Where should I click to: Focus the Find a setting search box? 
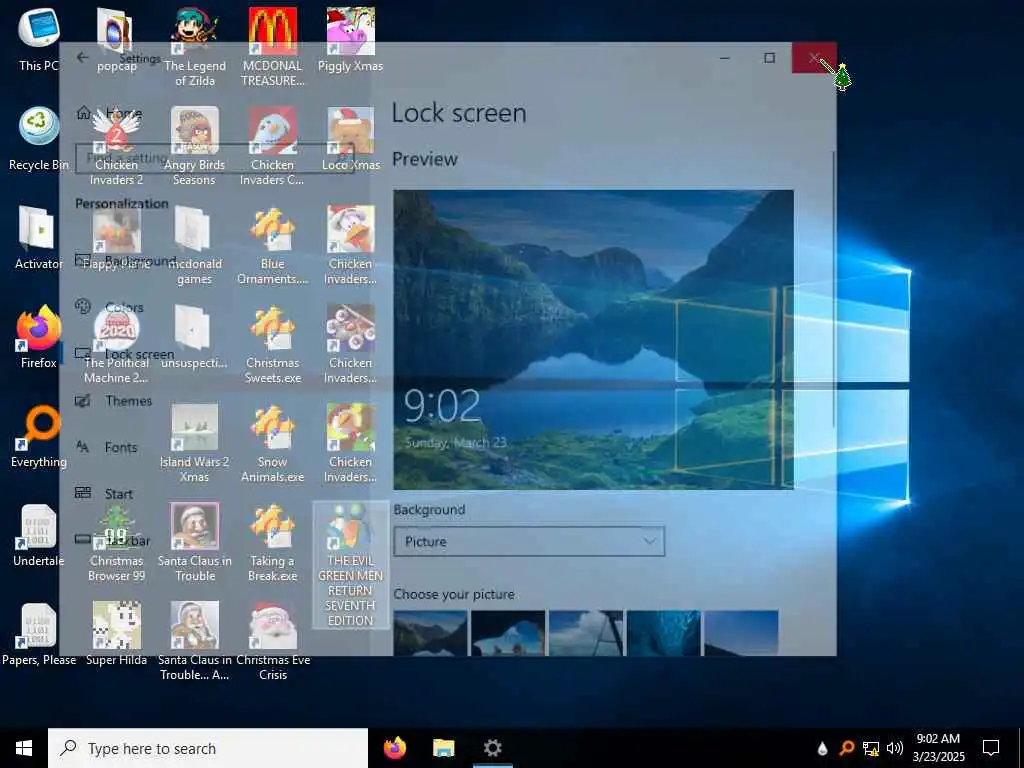pyautogui.click(x=214, y=158)
